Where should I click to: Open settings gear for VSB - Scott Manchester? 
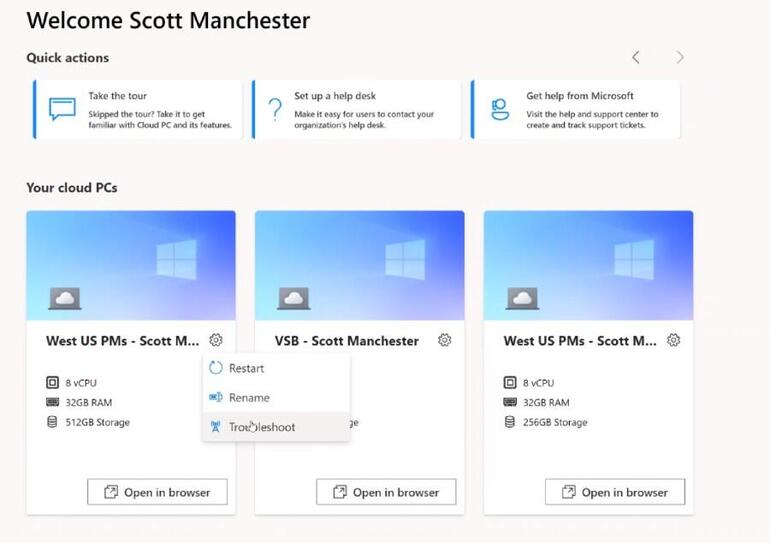click(x=444, y=340)
